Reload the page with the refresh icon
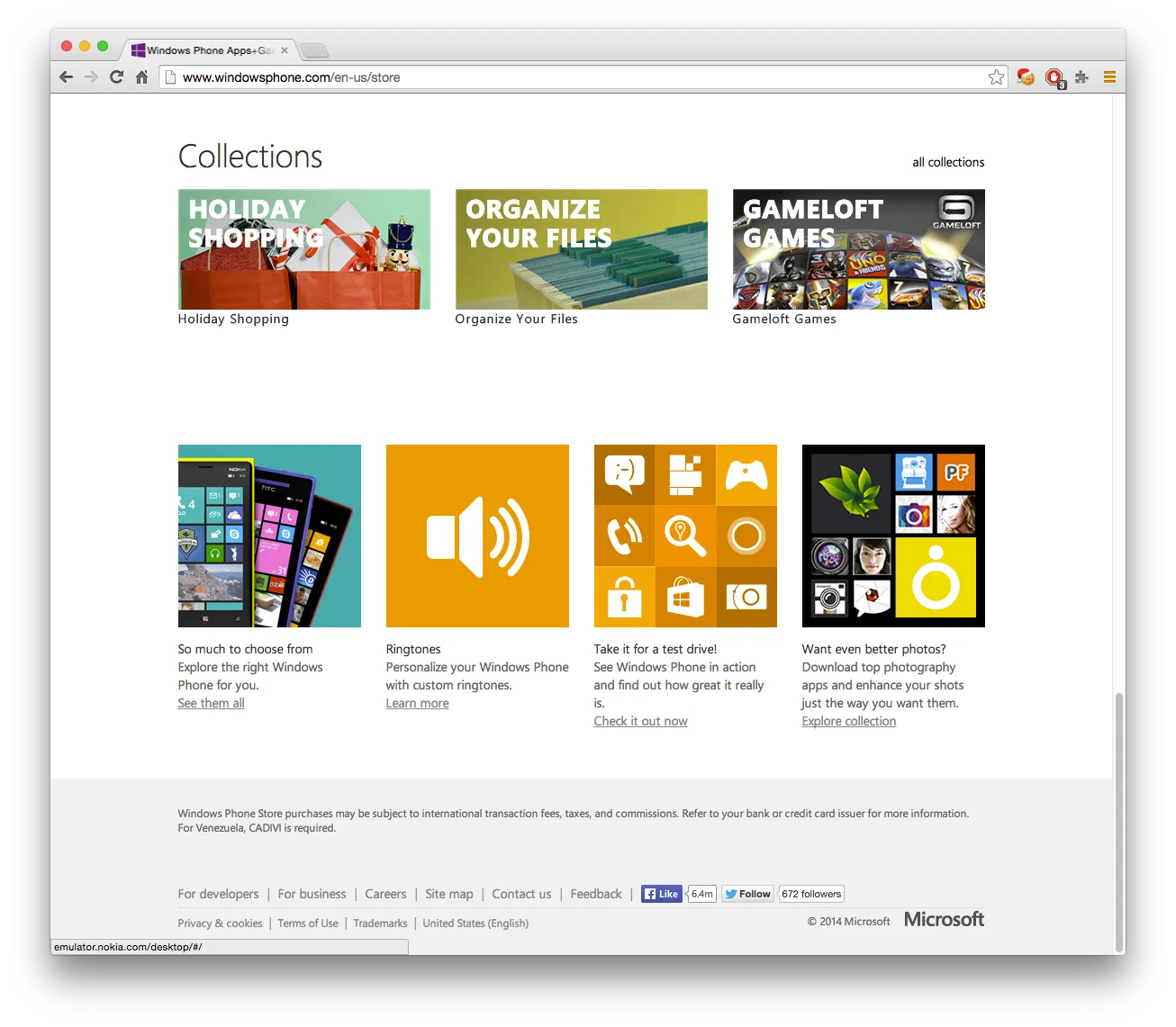The image size is (1176, 1027). 116,77
